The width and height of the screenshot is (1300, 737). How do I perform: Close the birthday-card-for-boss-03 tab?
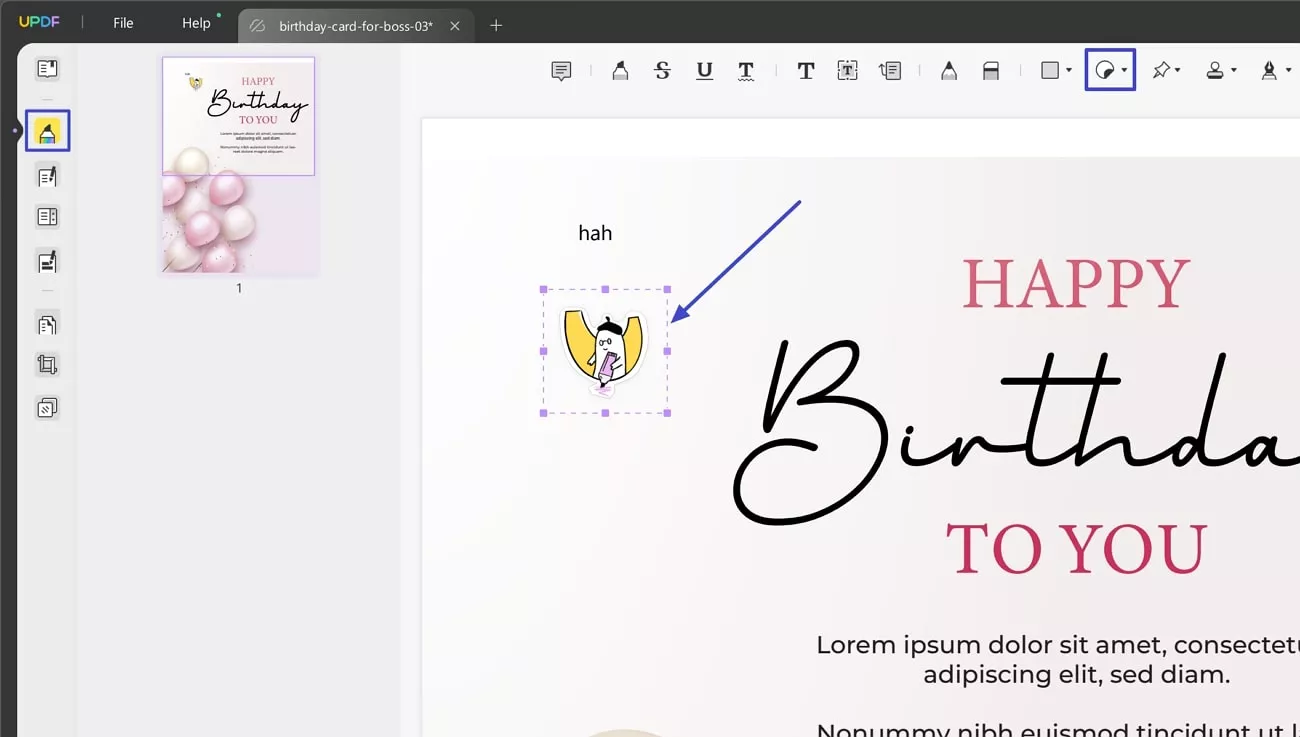tap(455, 26)
